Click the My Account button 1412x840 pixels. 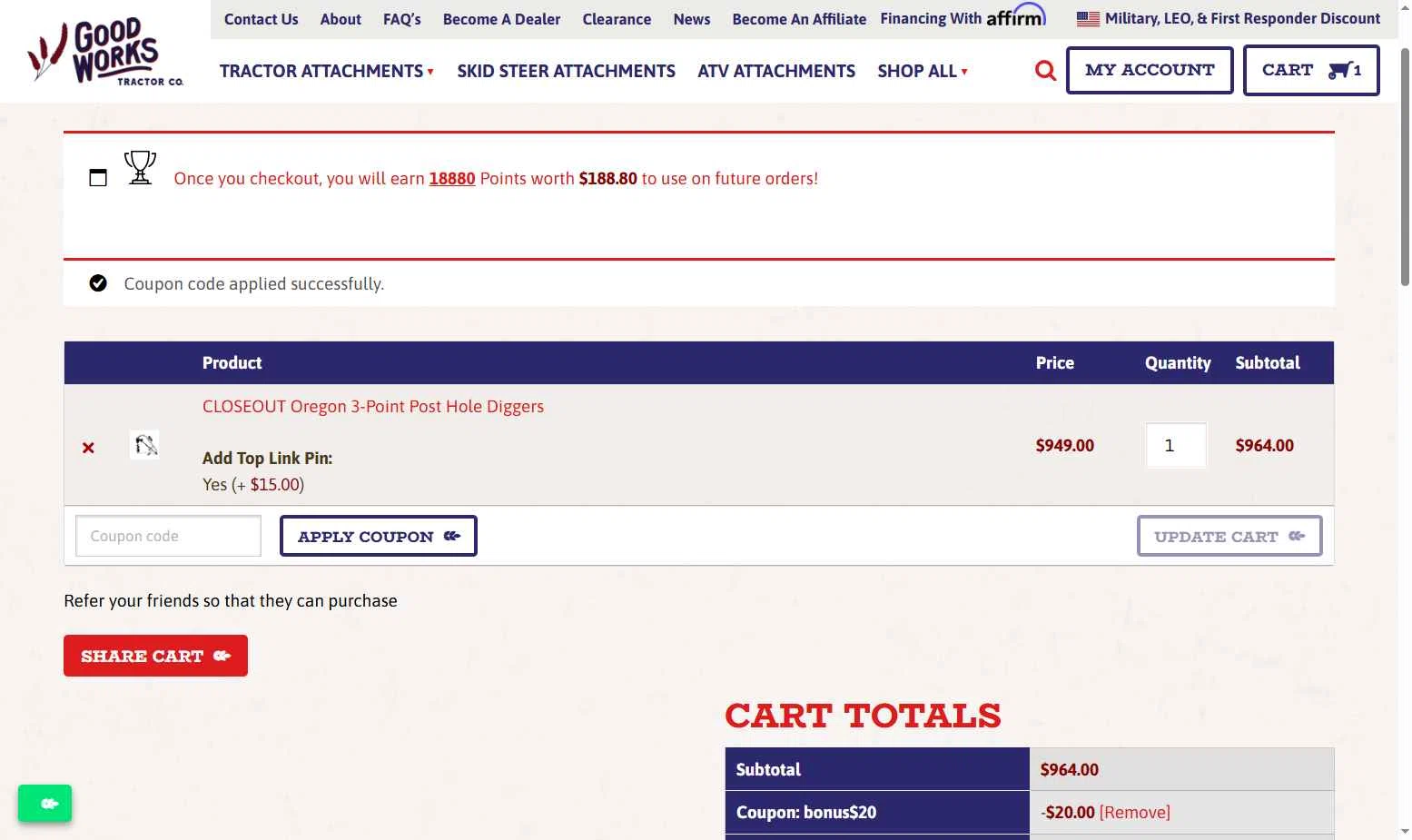1150,70
